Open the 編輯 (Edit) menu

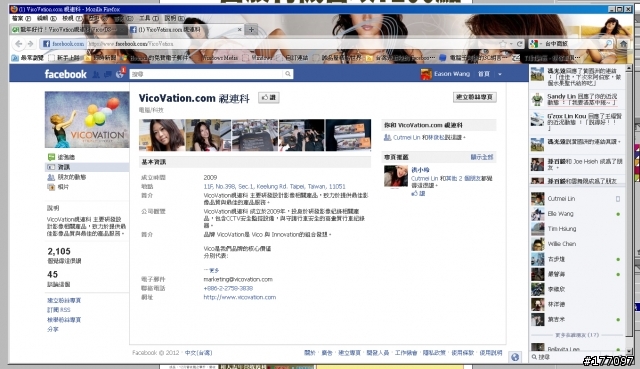pyautogui.click(x=46, y=18)
